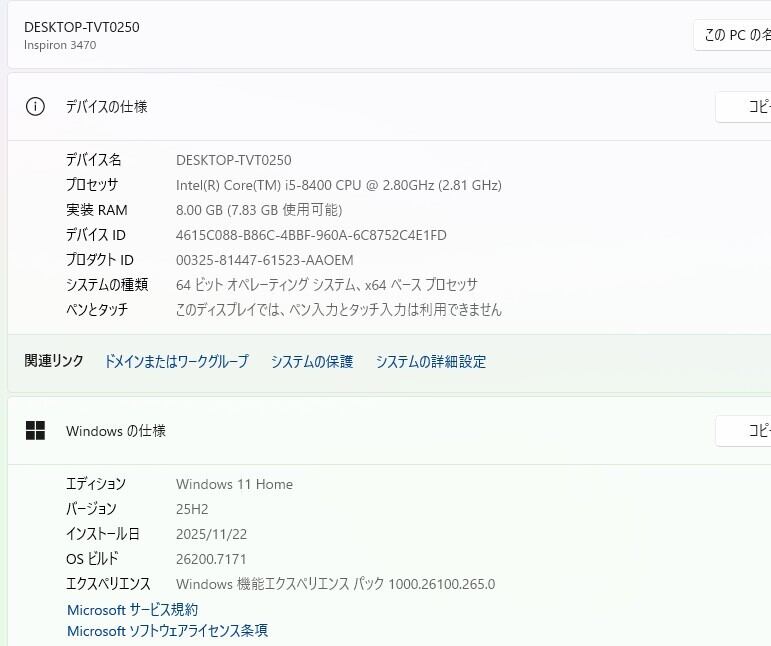Click the ペンとタッチ value text
The width and height of the screenshot is (771, 646).
[x=339, y=310]
